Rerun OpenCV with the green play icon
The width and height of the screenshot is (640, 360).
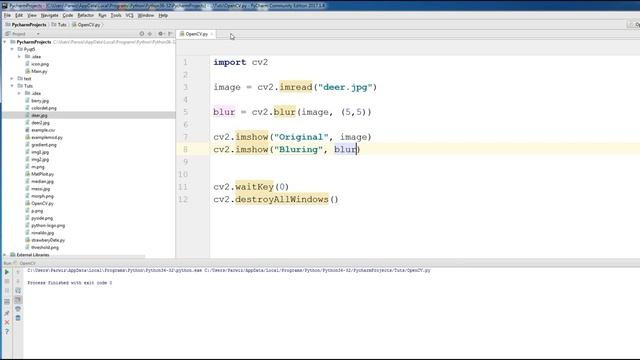pos(7,272)
